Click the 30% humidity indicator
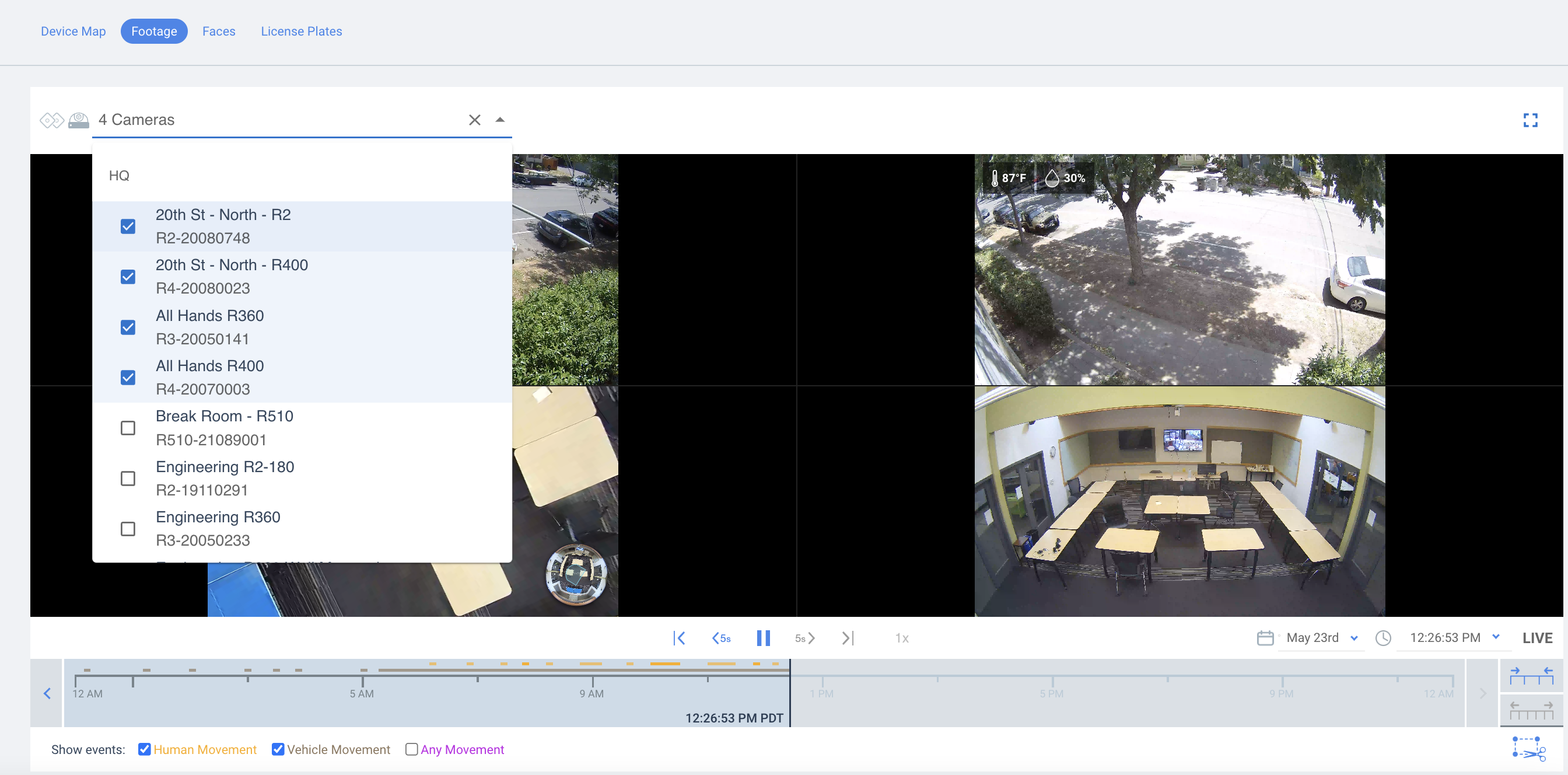This screenshot has height=775, width=1568. point(1065,178)
